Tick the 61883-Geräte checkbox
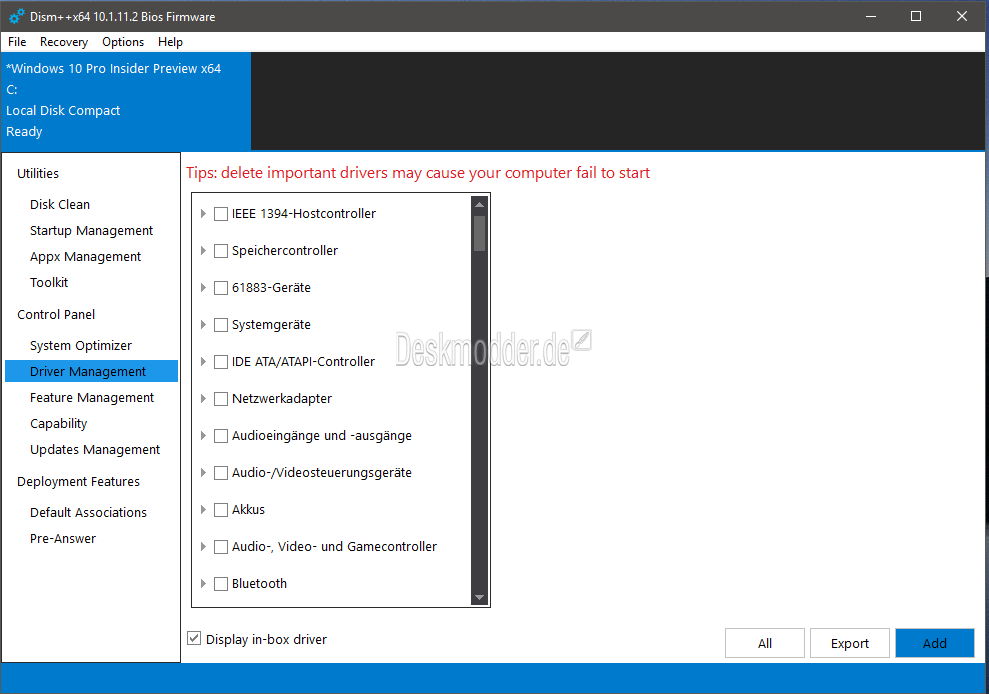Screen dimensions: 989x694 pos(221,288)
